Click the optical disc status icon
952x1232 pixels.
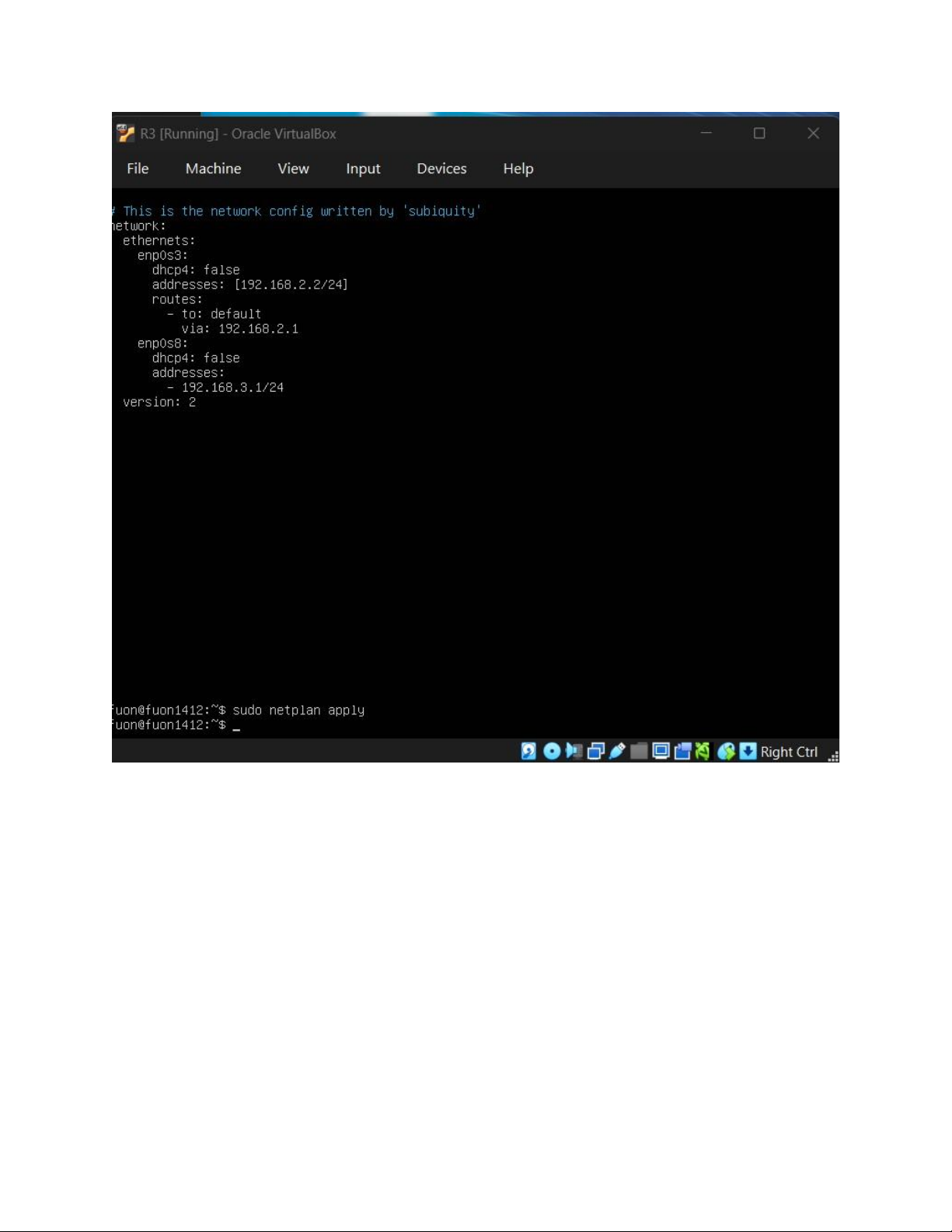click(551, 751)
